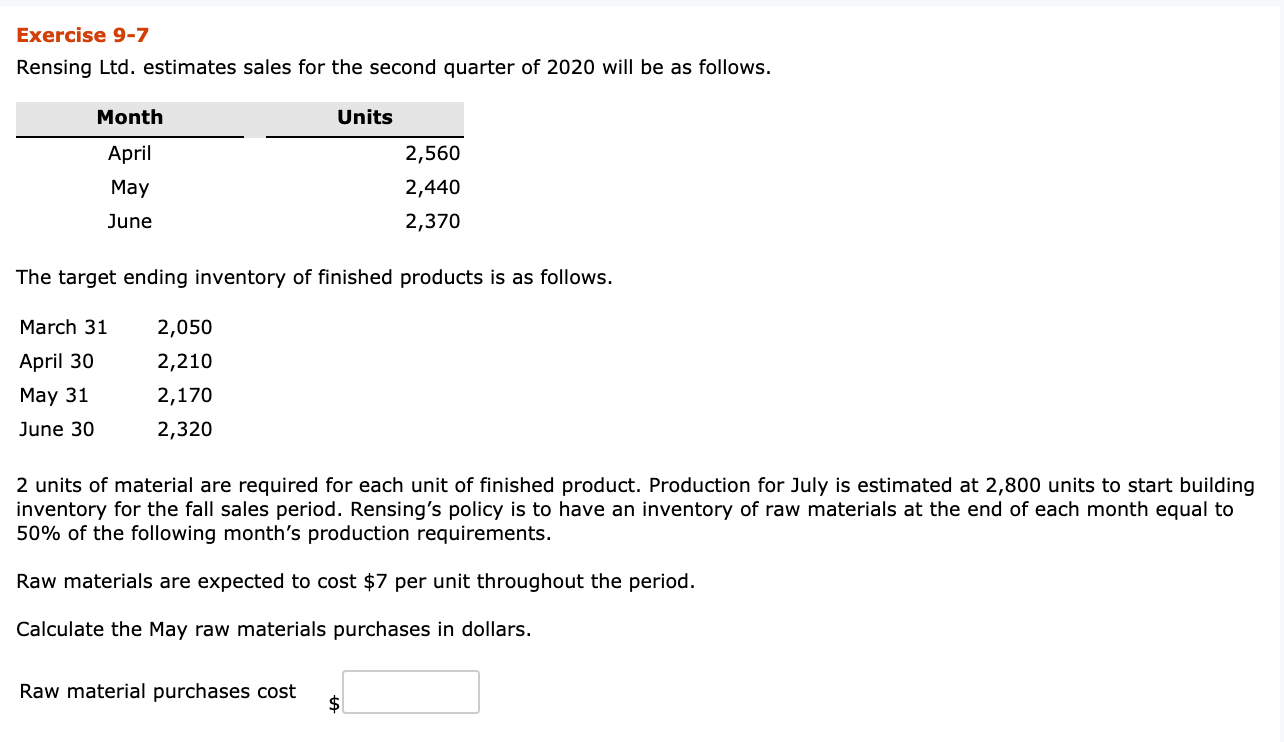Click the 2,440 units value for May
This screenshot has width=1284, height=742.
[432, 187]
